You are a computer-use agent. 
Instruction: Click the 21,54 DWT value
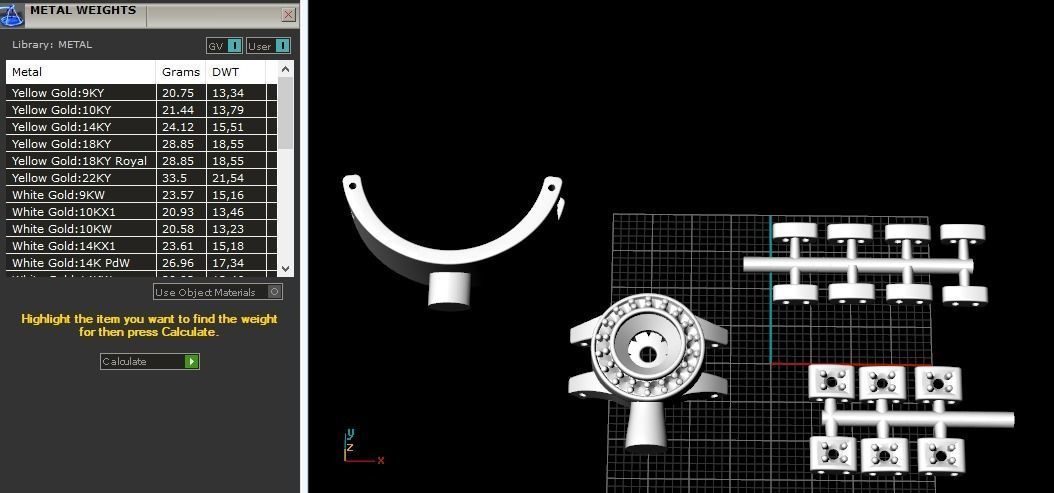click(228, 178)
